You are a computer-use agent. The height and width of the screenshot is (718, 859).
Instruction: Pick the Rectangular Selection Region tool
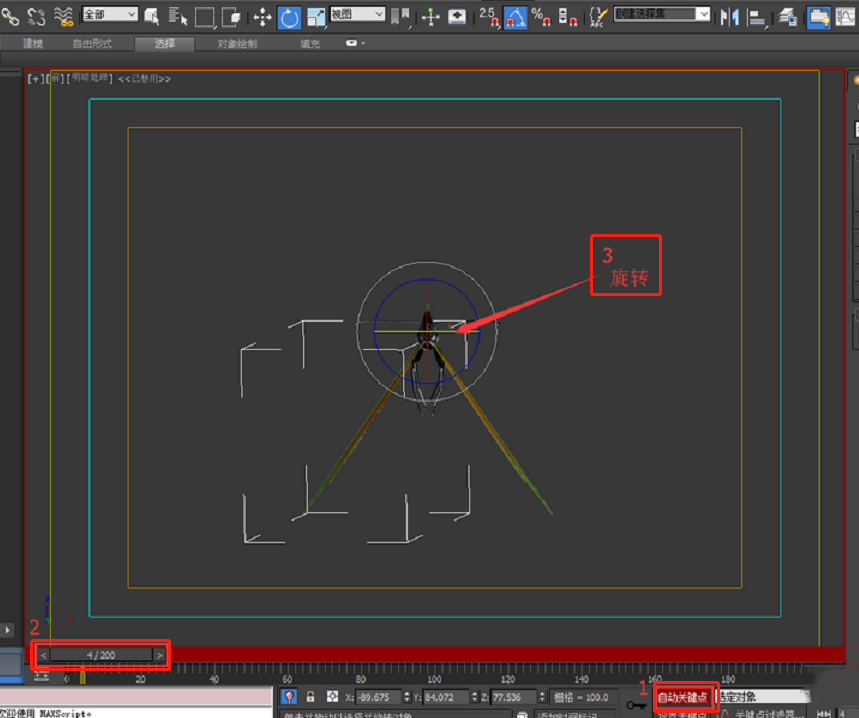click(x=204, y=17)
